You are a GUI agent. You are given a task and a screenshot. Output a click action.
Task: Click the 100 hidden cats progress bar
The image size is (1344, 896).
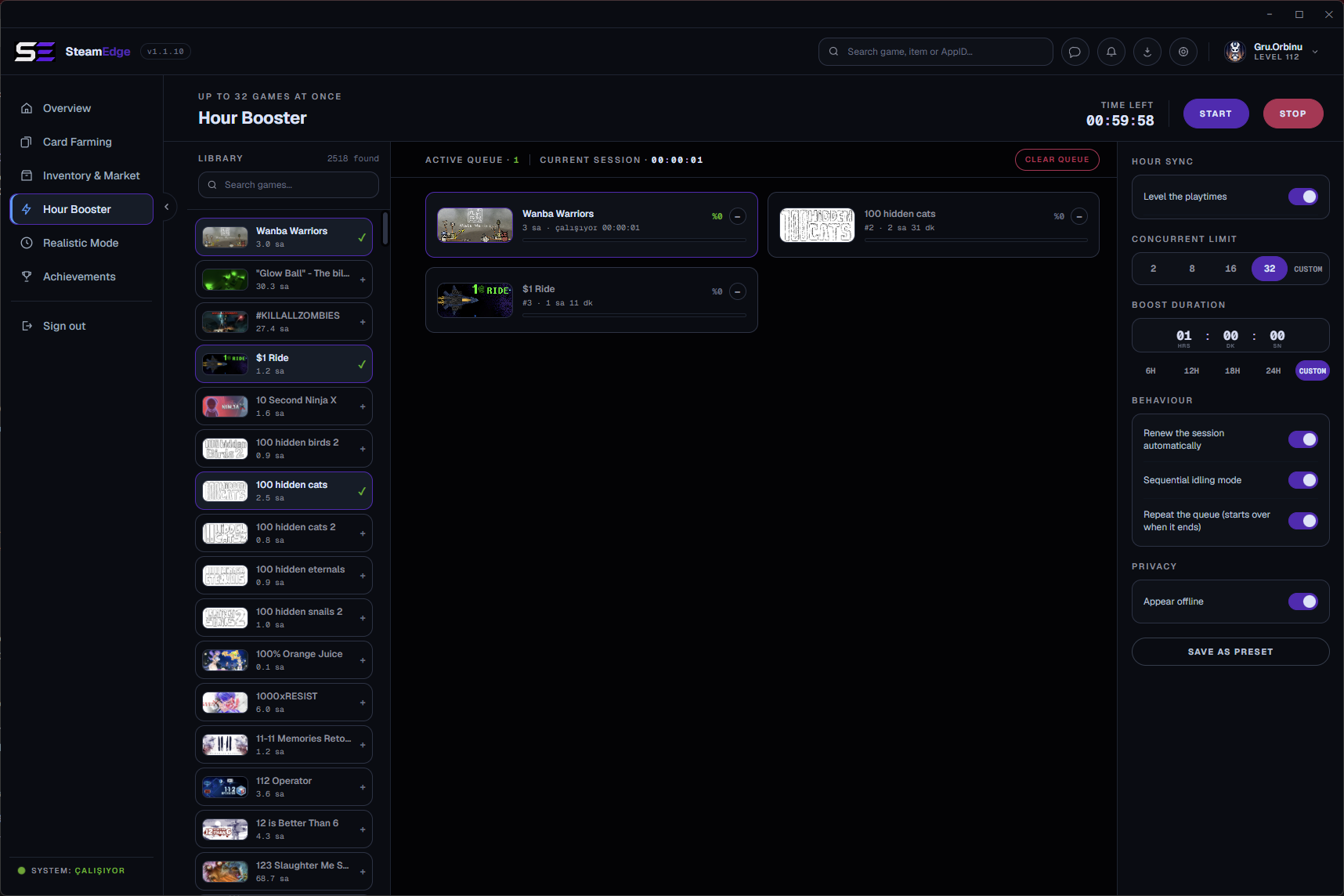pos(976,240)
